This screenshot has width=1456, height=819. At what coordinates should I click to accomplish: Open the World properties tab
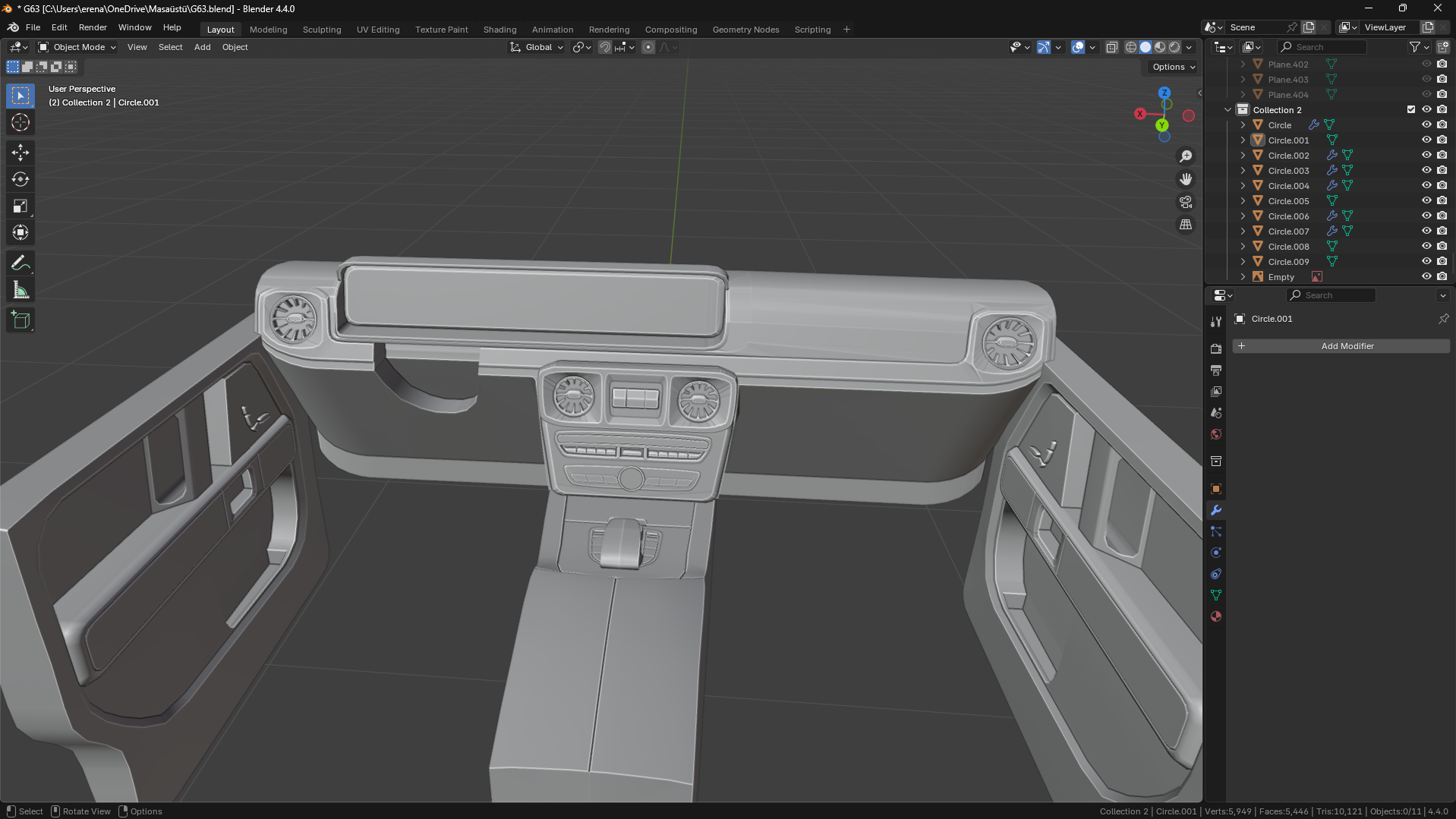tap(1216, 434)
